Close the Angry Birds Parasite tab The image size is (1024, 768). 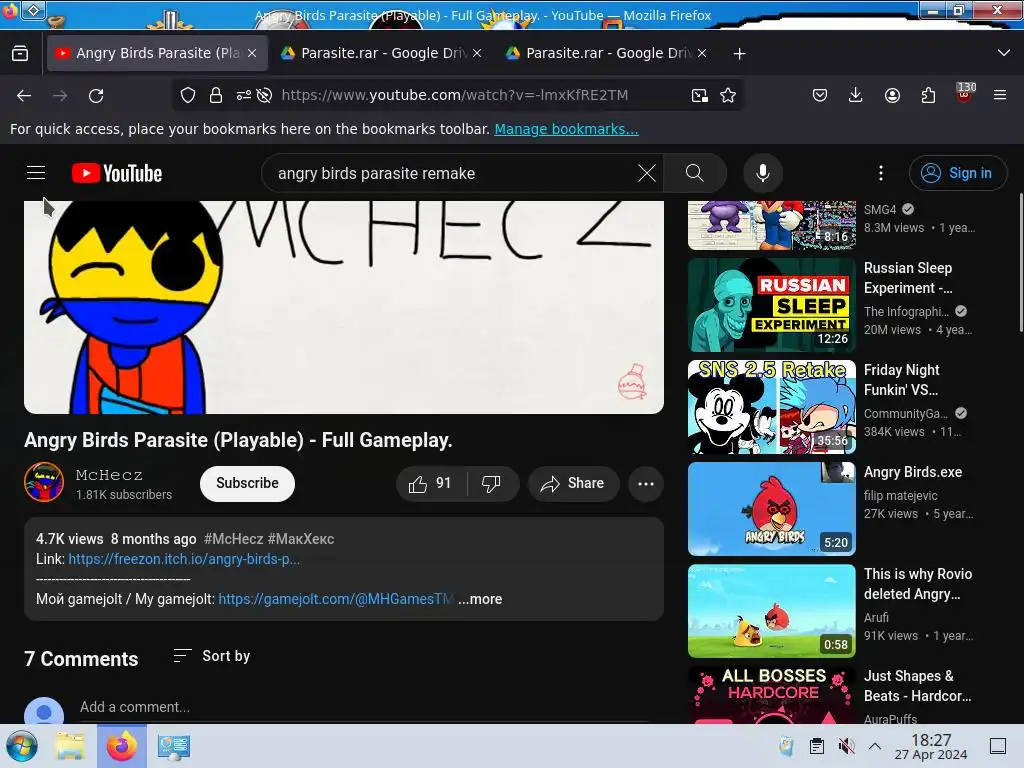[252, 53]
